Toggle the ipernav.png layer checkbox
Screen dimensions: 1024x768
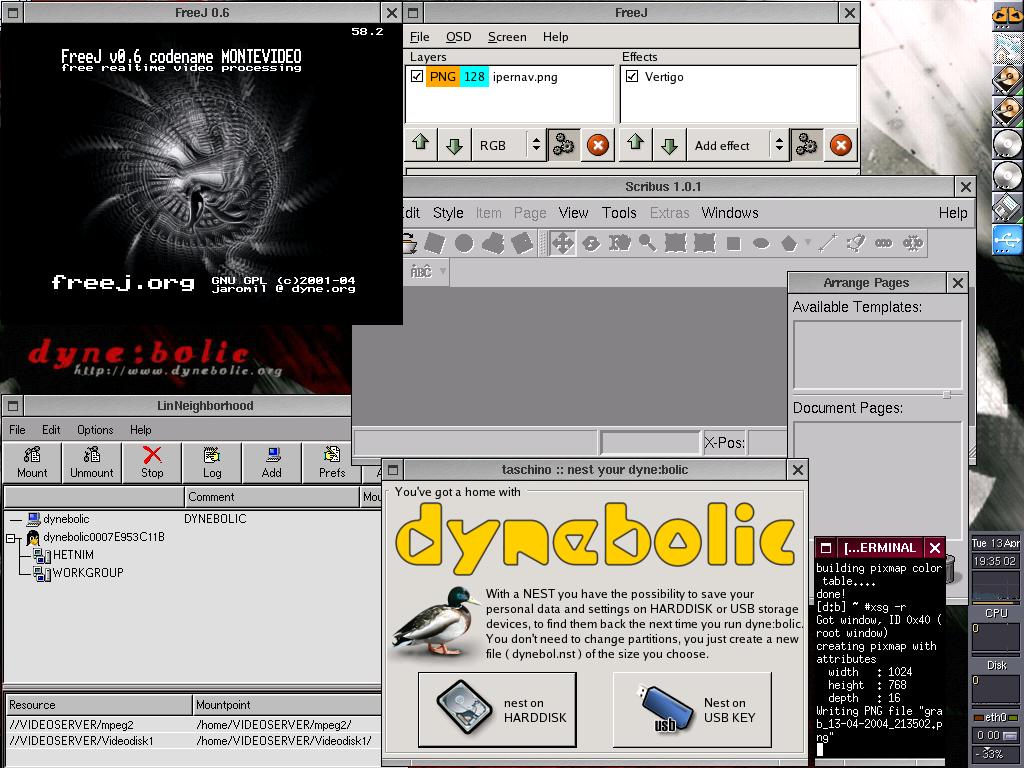pyautogui.click(x=417, y=77)
